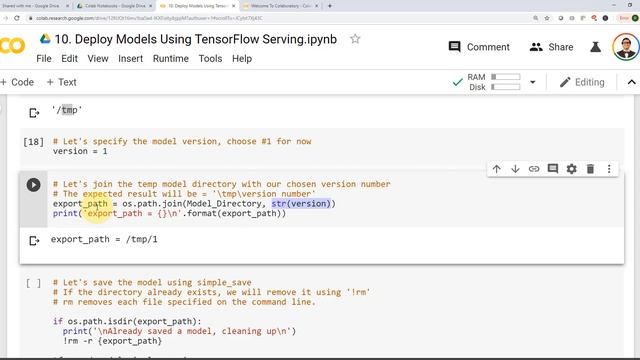Open the Help menu

pos(242,58)
